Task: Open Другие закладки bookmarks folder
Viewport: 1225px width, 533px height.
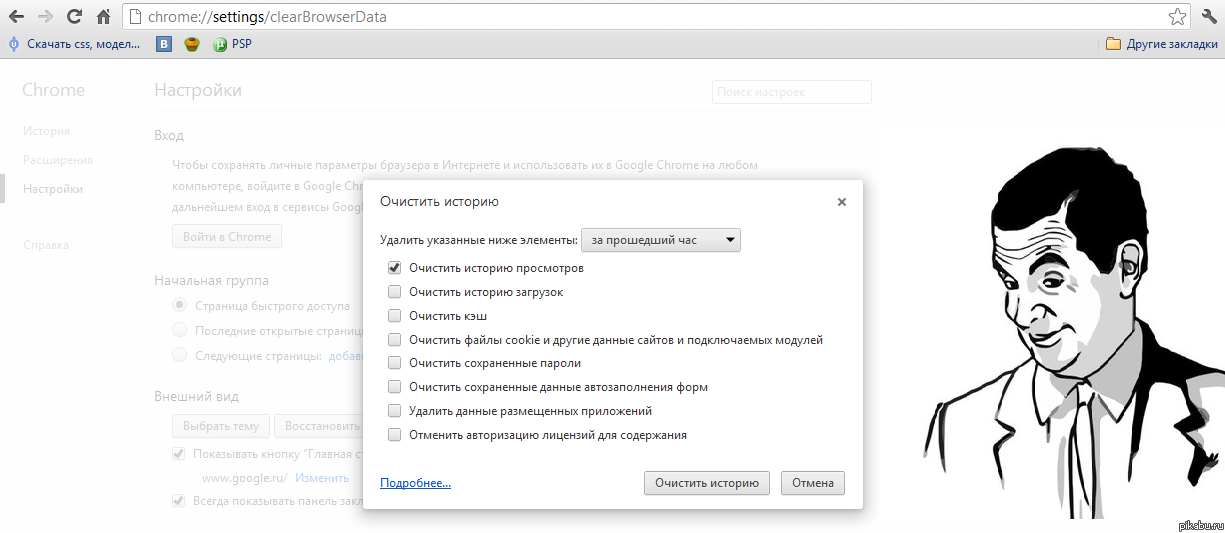Action: coord(1158,44)
